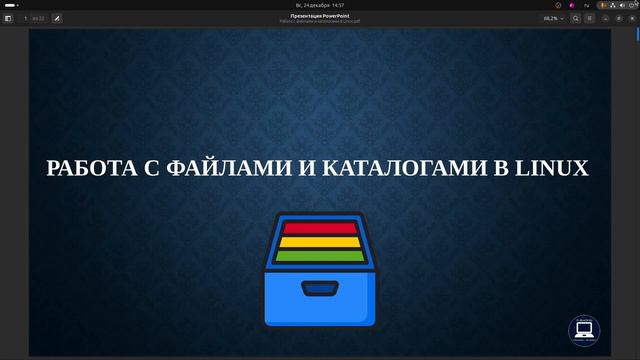Viewport: 640px width, 360px height.
Task: Open the hamburger main menu
Action: coord(589,18)
